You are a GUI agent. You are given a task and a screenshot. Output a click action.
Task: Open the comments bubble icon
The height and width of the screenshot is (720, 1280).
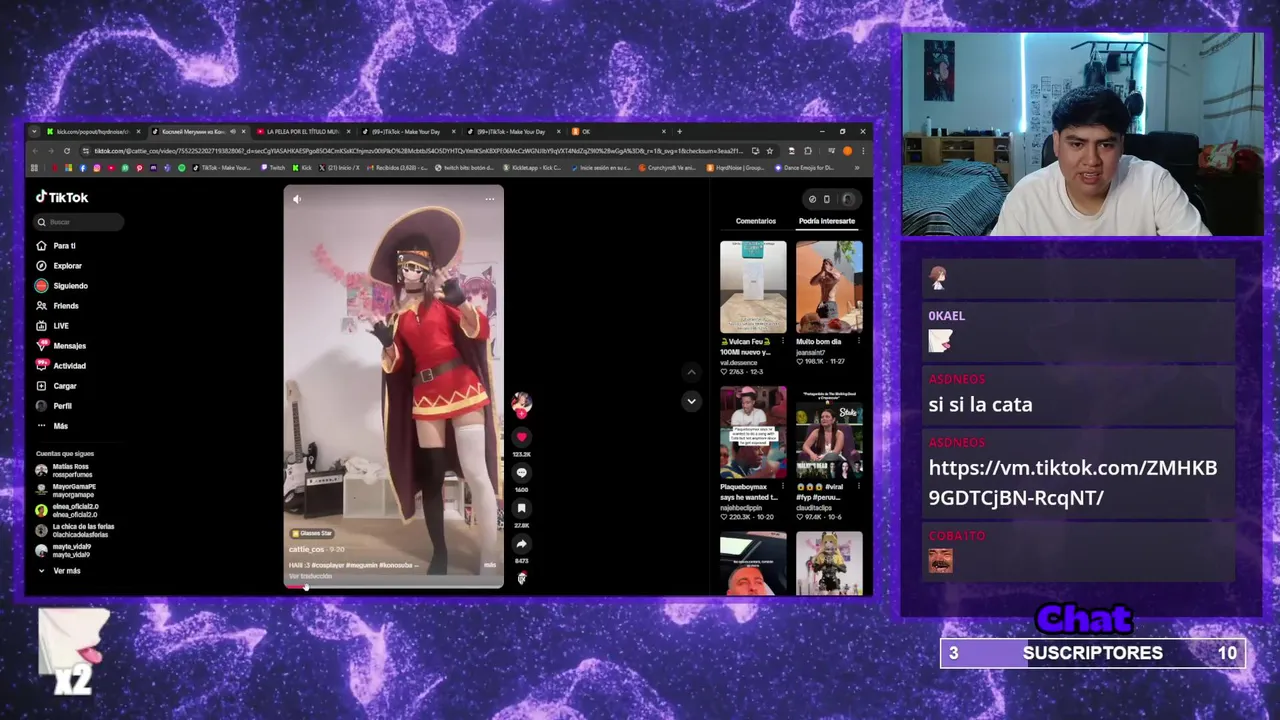pos(521,473)
